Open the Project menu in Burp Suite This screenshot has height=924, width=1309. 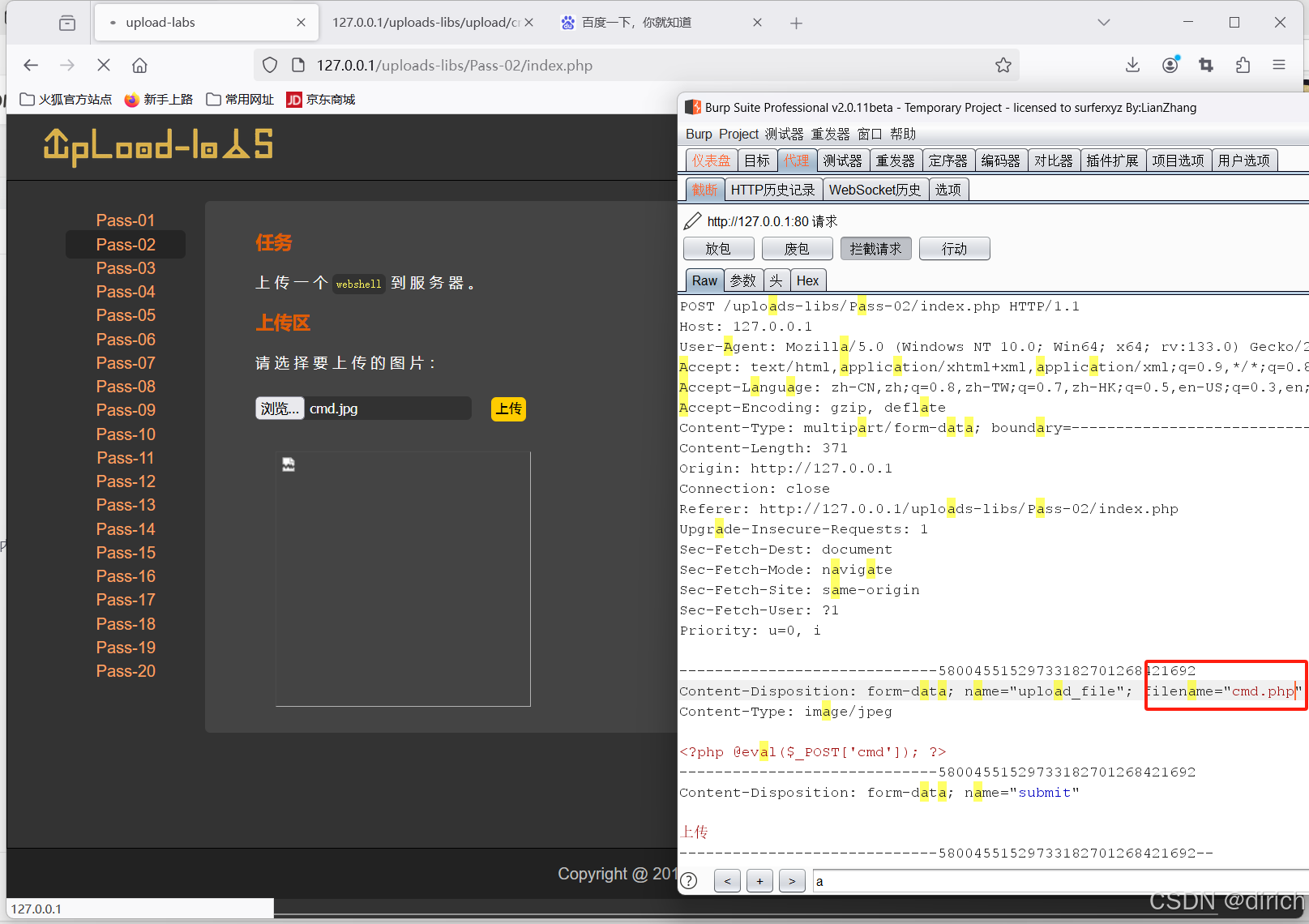click(738, 134)
